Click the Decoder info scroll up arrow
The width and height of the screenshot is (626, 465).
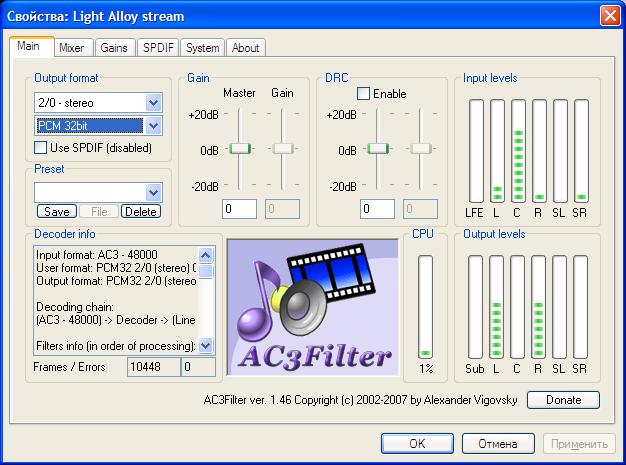point(206,255)
